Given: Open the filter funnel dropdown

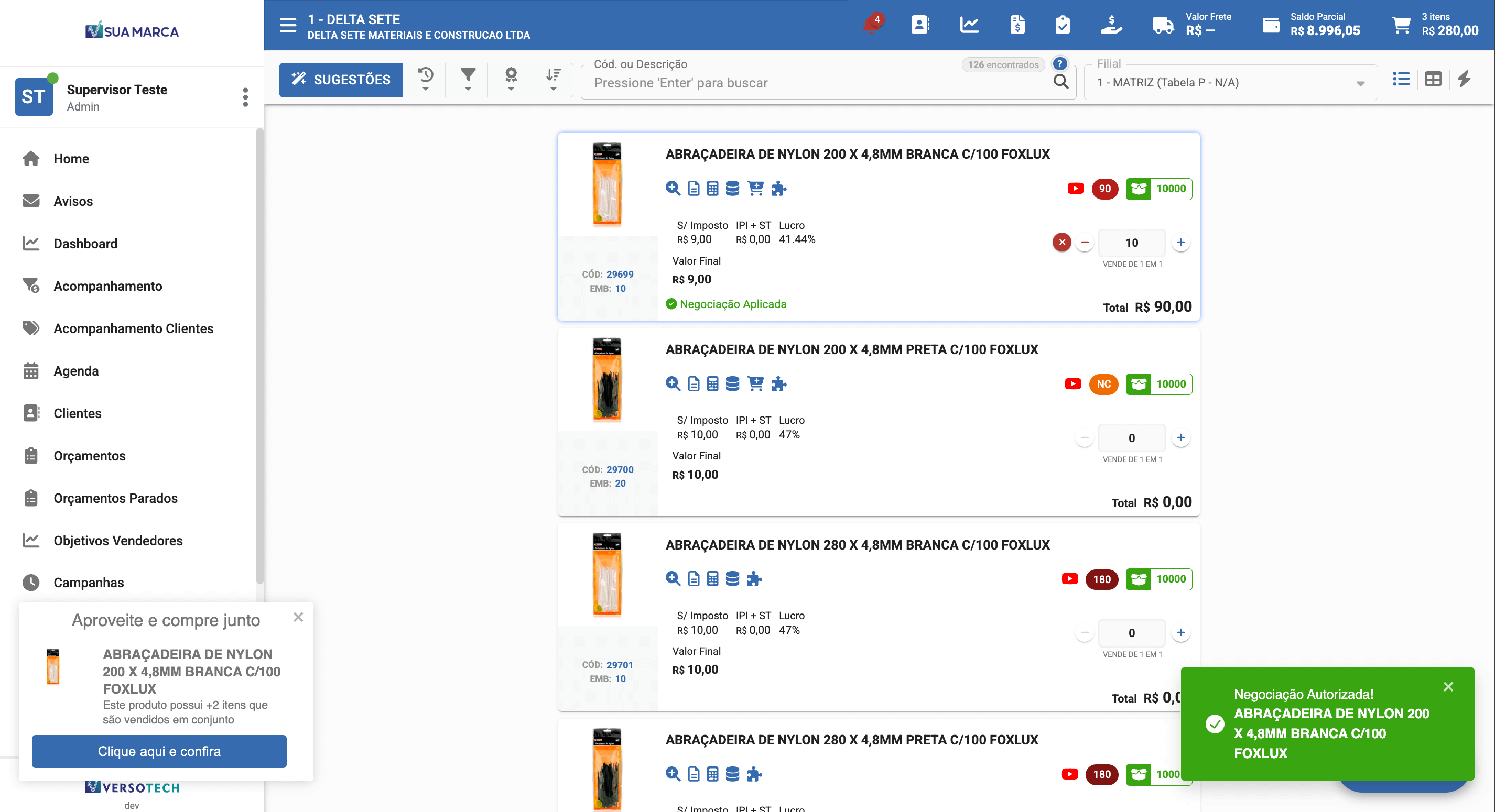Looking at the screenshot, I should coord(467,80).
